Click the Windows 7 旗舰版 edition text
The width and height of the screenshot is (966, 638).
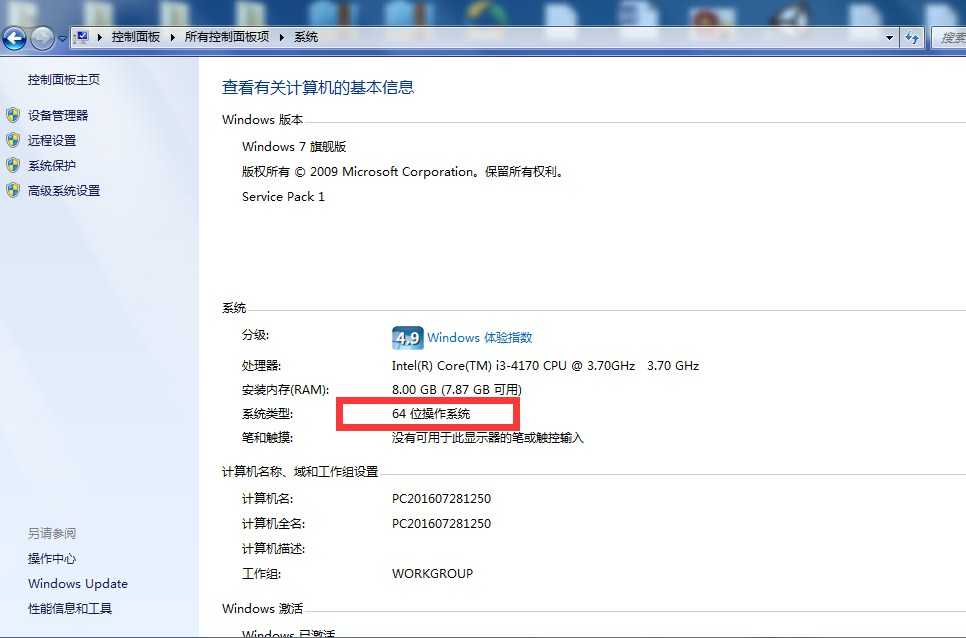(x=294, y=147)
